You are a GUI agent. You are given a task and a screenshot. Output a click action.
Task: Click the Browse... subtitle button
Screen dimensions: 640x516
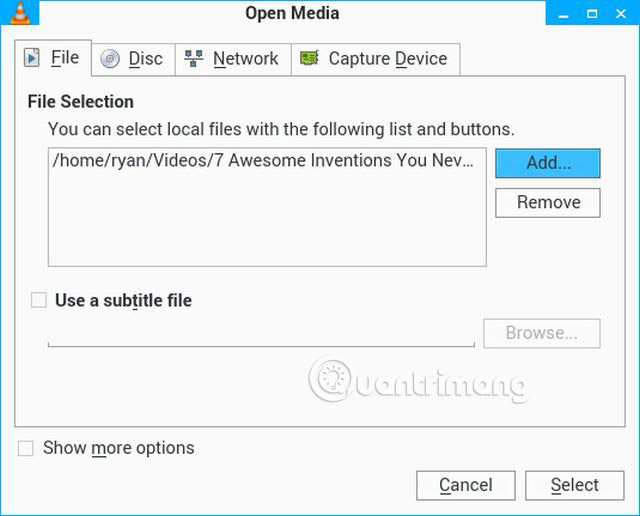click(x=541, y=333)
